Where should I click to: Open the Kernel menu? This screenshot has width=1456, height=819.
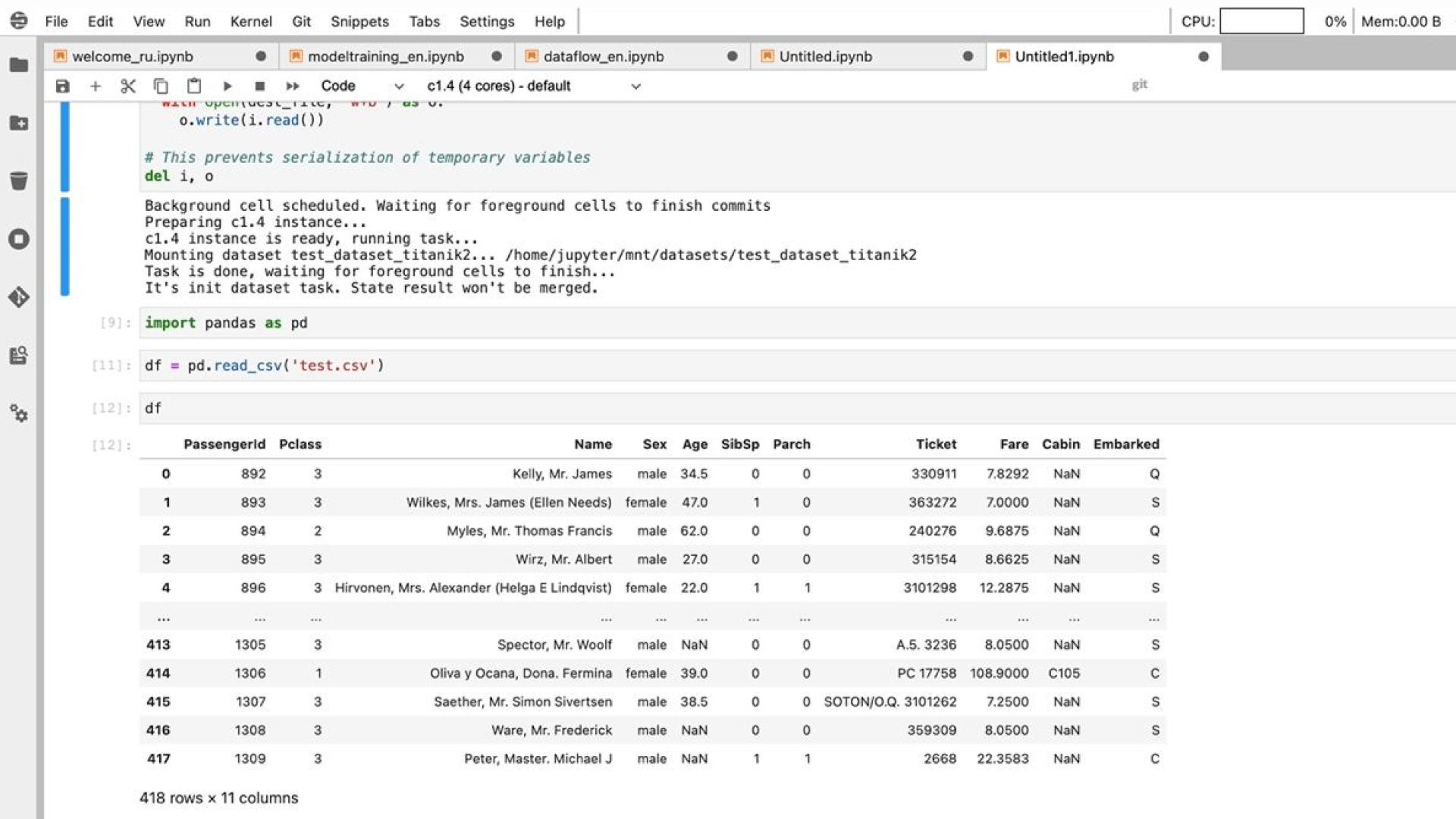[x=251, y=21]
